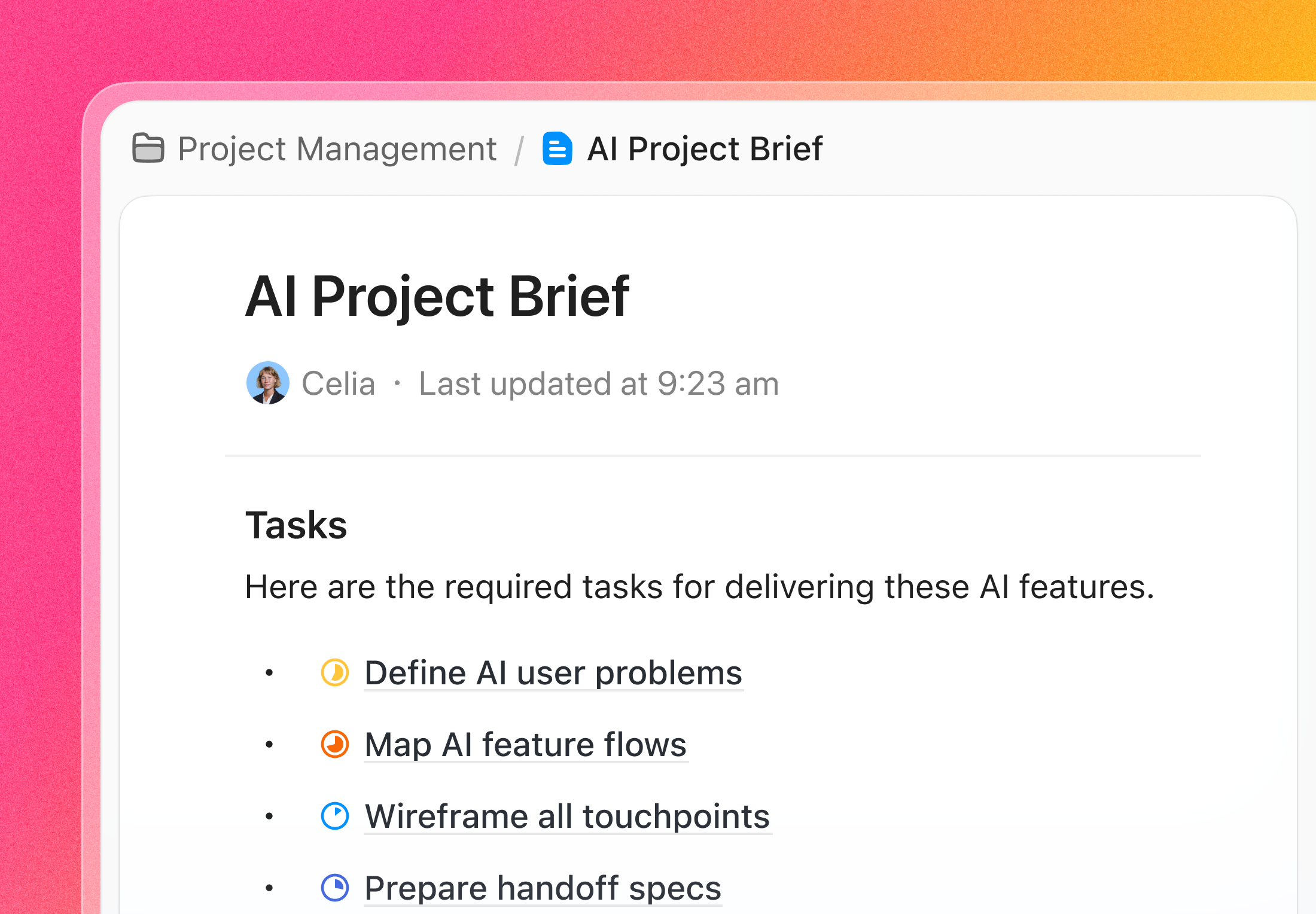This screenshot has height=914, width=1316.
Task: Click the Last updated at 9:23 am timestamp
Action: [598, 383]
